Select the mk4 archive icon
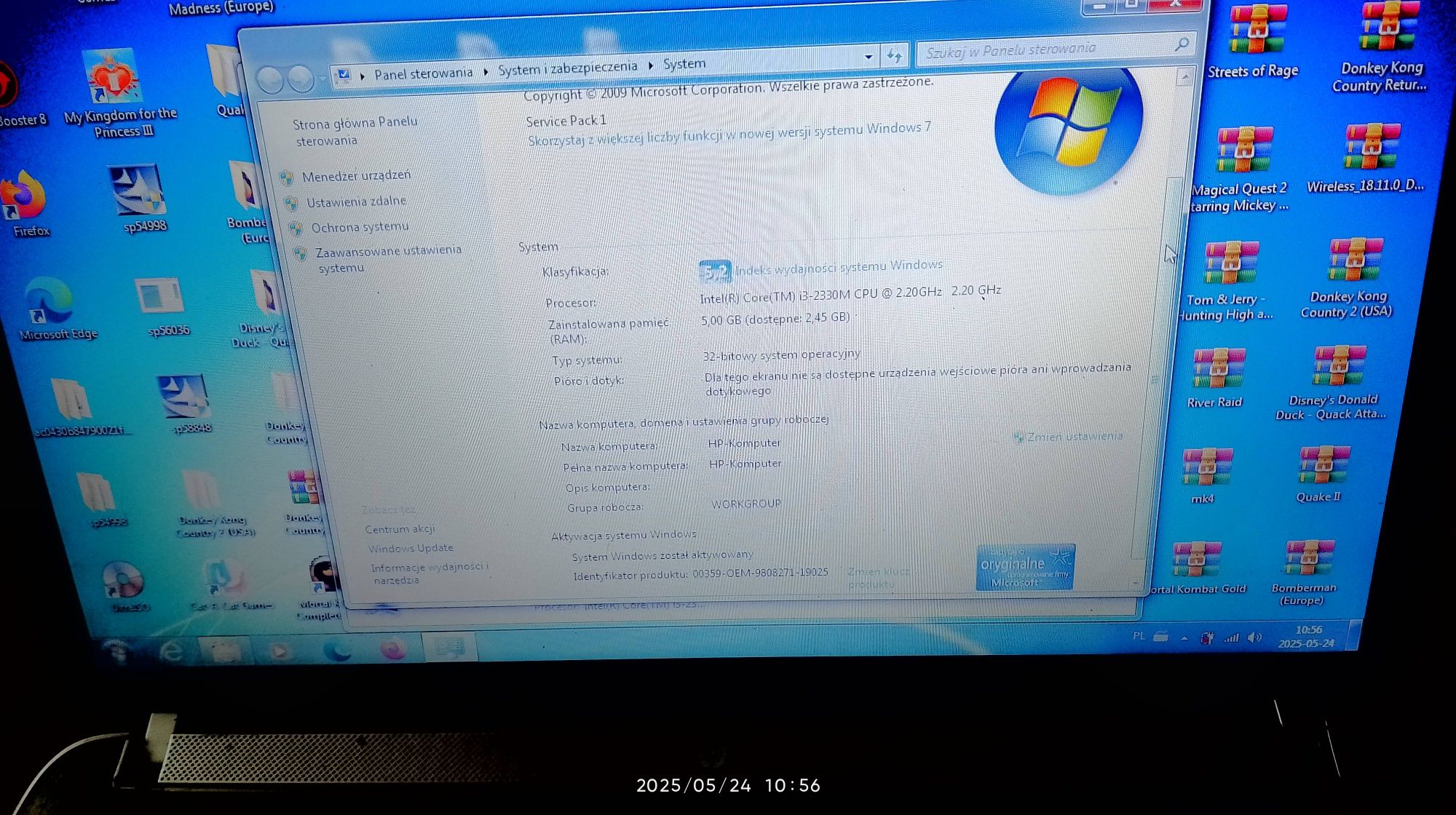Image resolution: width=1456 pixels, height=815 pixels. pos(1205,476)
